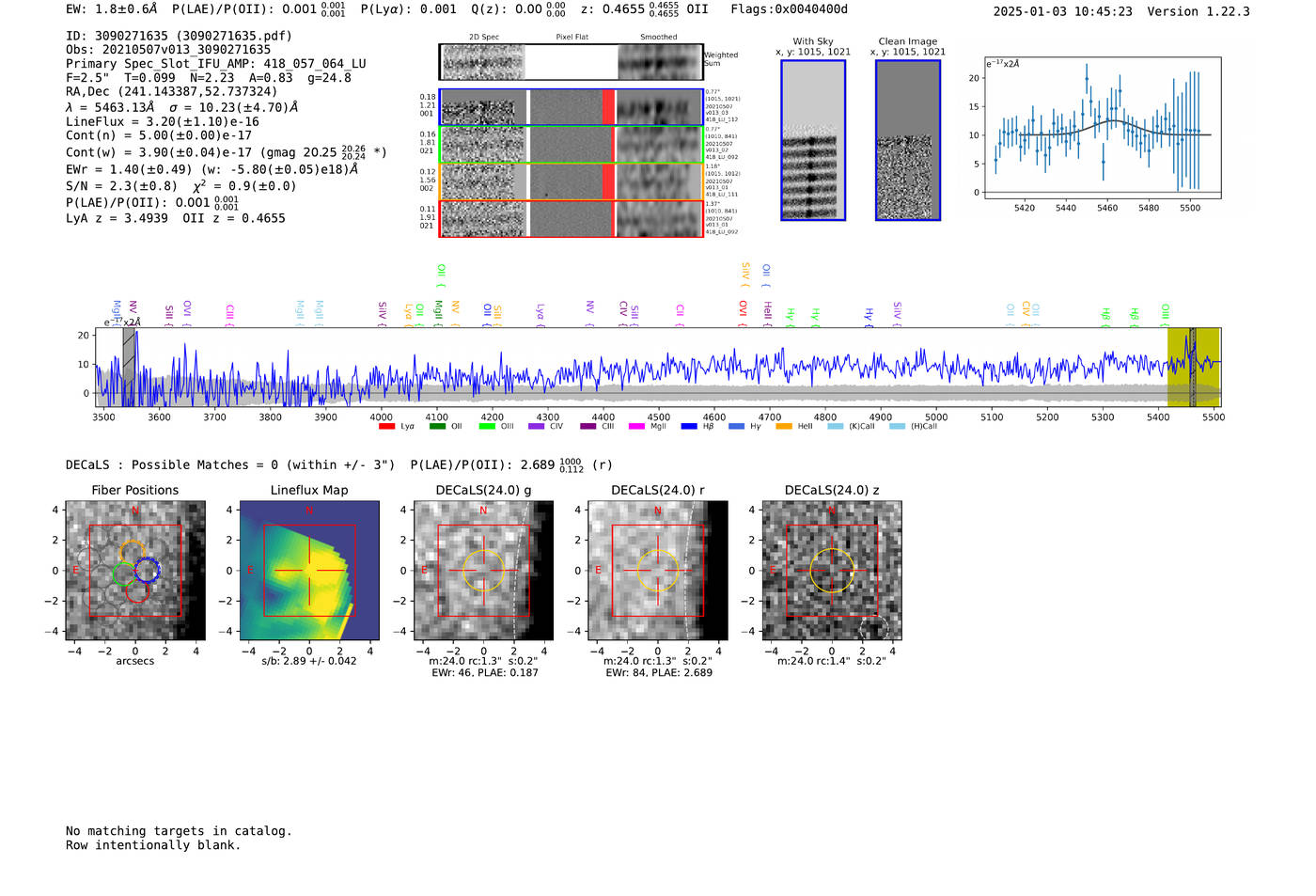Click the P(Lyα): 0.001 header value
This screenshot has height=896, width=1316.
click(x=409, y=9)
